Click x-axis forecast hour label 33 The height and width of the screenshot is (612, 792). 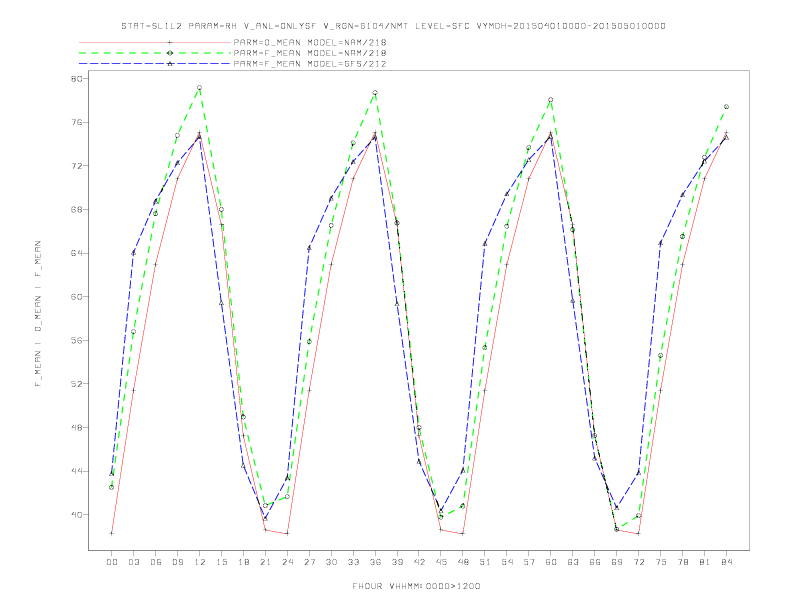(x=353, y=562)
